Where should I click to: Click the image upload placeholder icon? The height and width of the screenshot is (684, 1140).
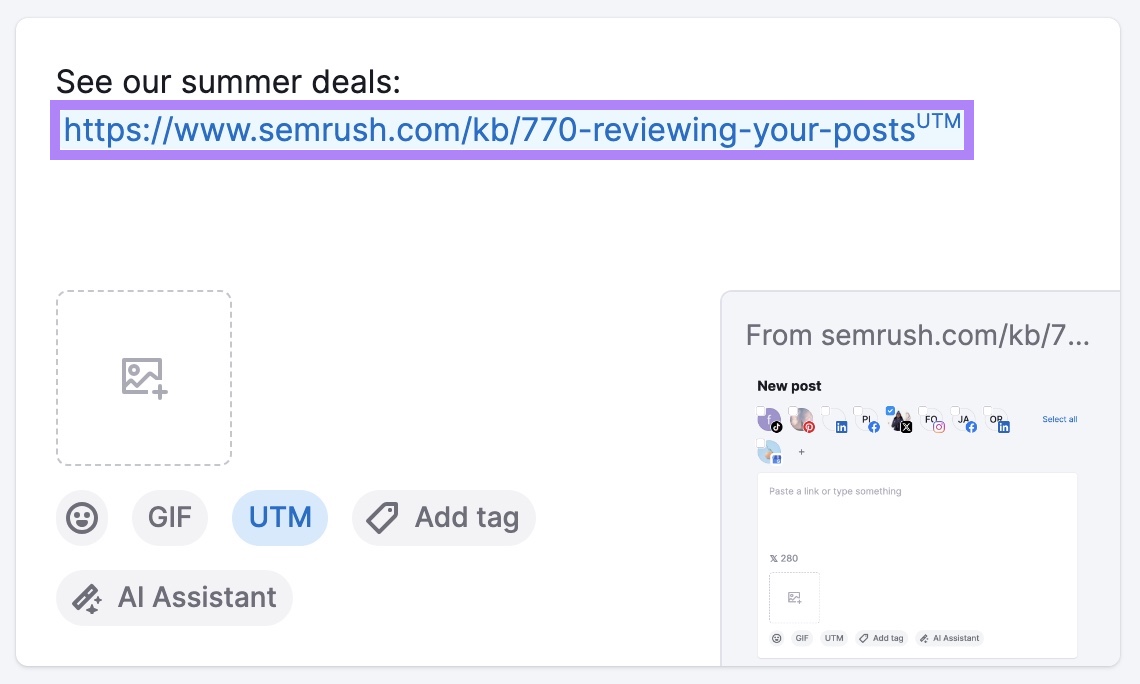coord(143,377)
